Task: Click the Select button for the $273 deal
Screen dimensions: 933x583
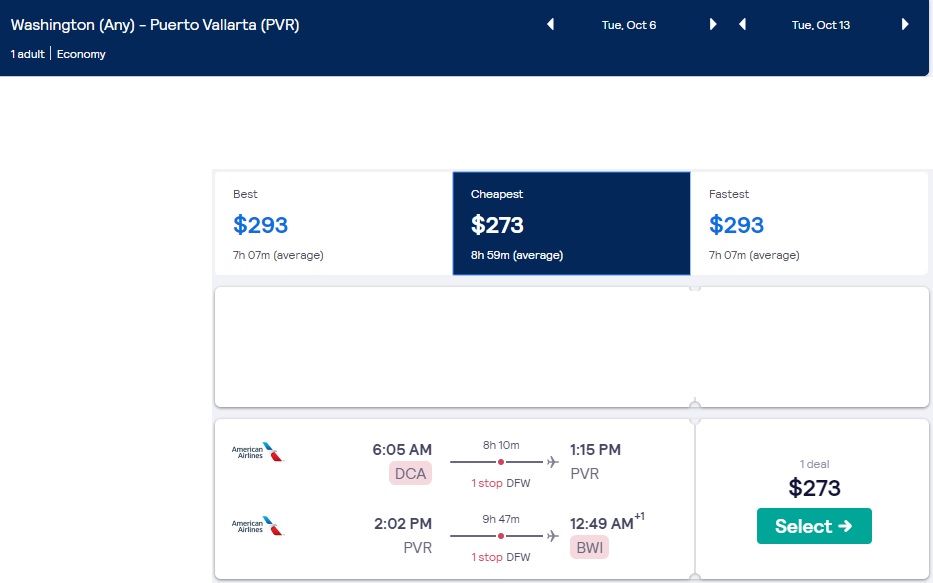Action: point(813,525)
